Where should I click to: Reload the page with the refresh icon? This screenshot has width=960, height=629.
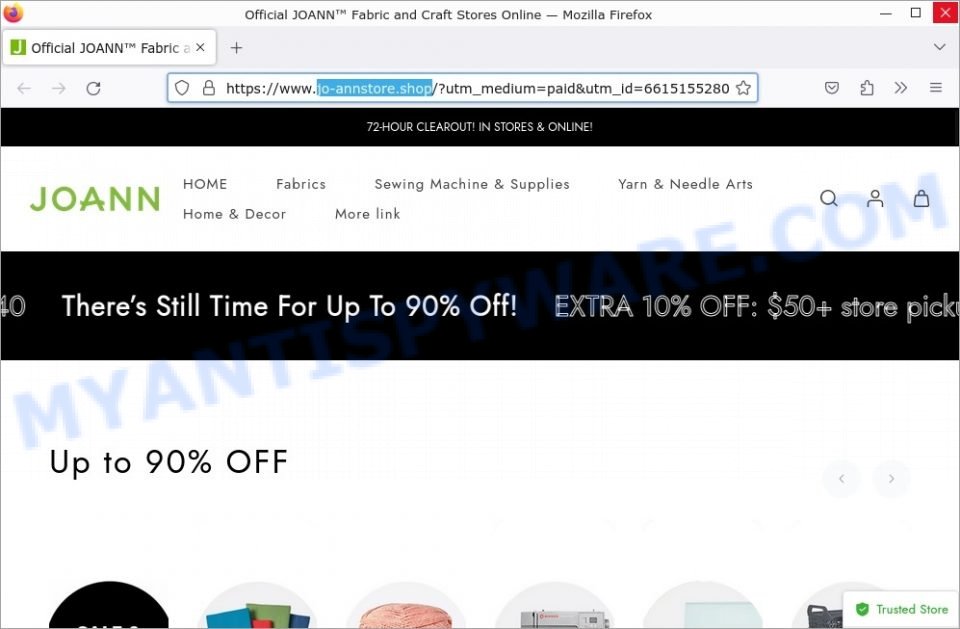click(x=93, y=89)
